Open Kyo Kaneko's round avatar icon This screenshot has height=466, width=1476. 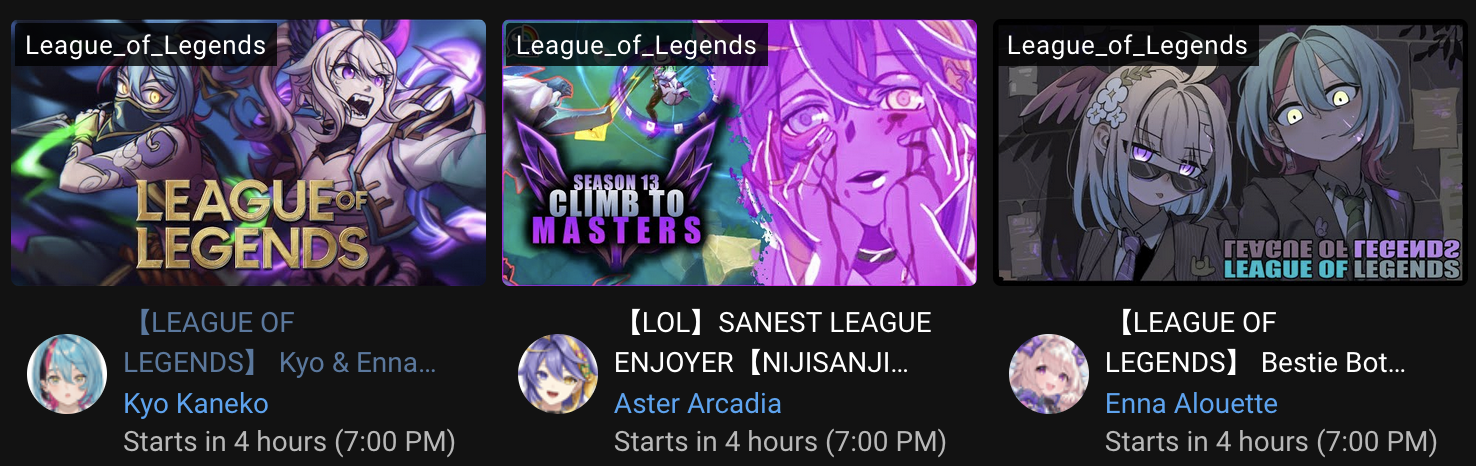click(x=67, y=374)
